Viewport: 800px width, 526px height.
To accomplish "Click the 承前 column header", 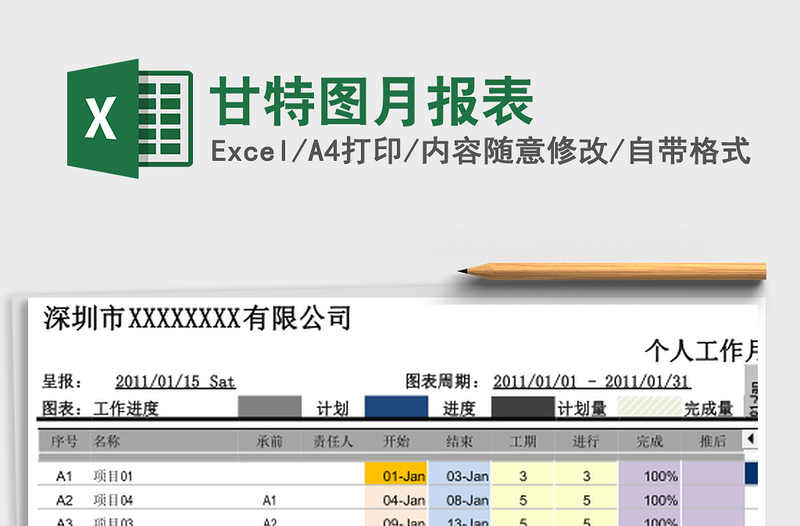I will [269, 441].
